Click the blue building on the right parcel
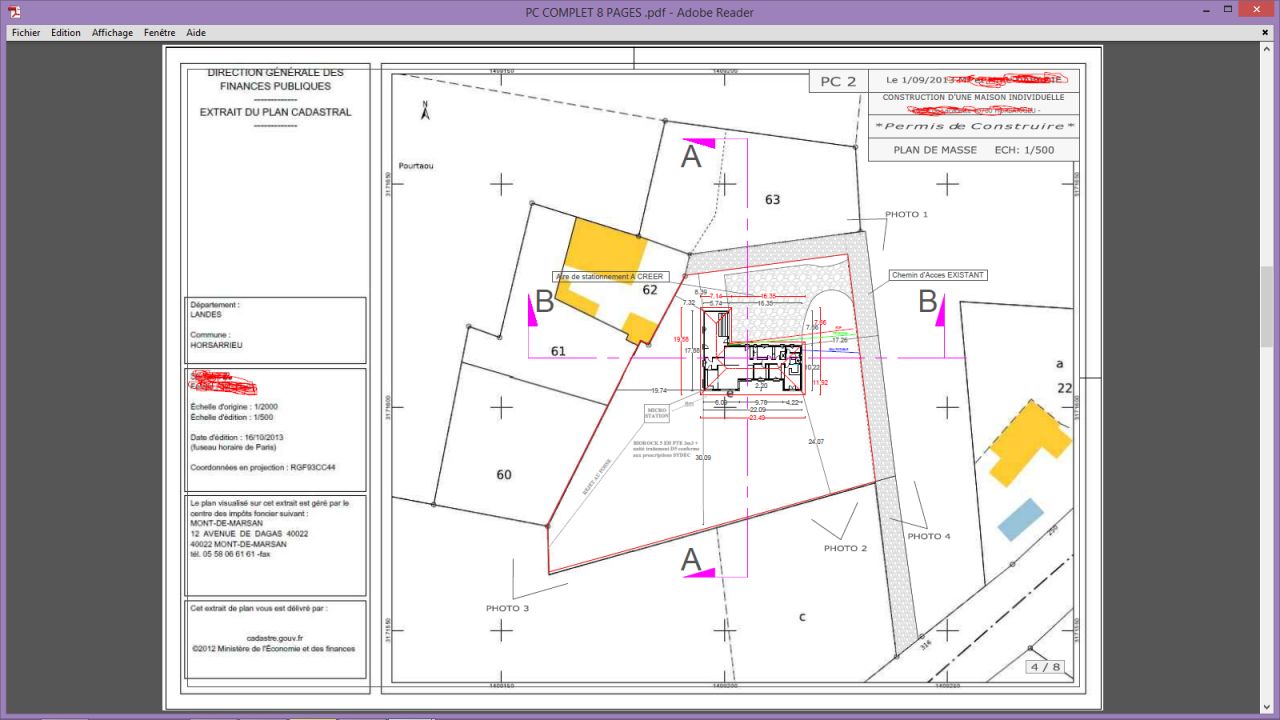Image resolution: width=1280 pixels, height=720 pixels. (x=1021, y=519)
